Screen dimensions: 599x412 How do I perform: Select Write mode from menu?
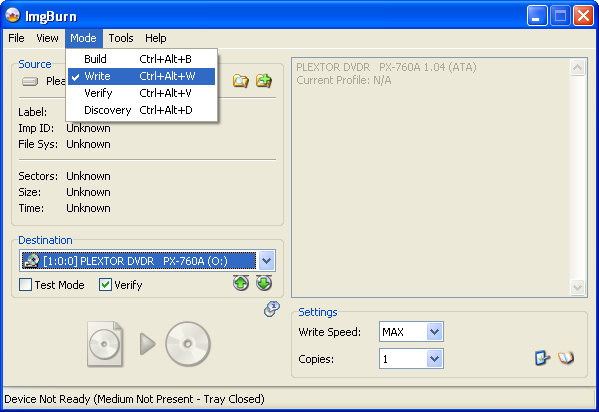click(x=141, y=76)
